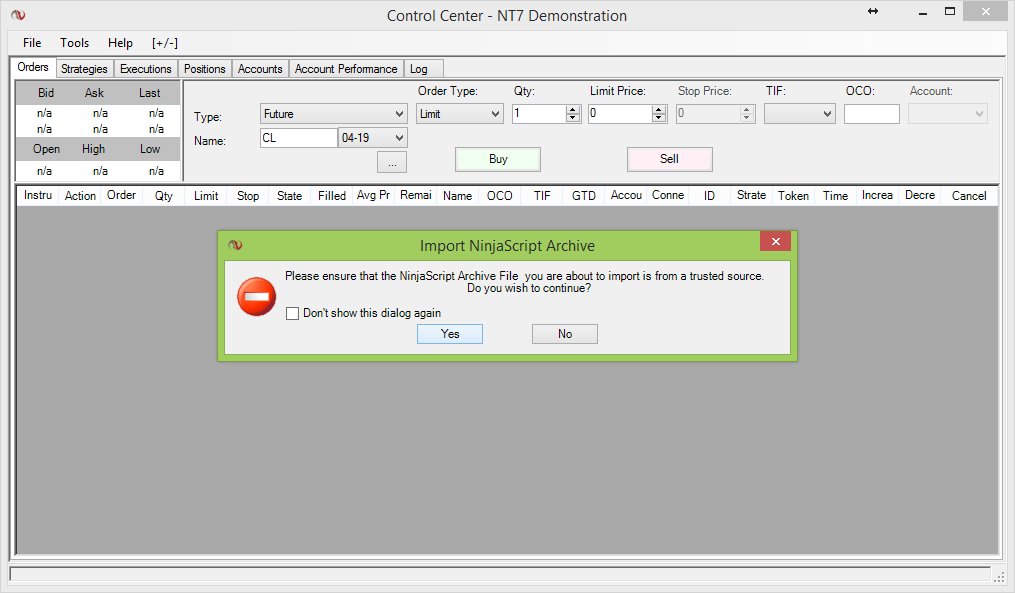Check Don't show this dialog again
Screen dimensions: 1015x593
[x=293, y=313]
